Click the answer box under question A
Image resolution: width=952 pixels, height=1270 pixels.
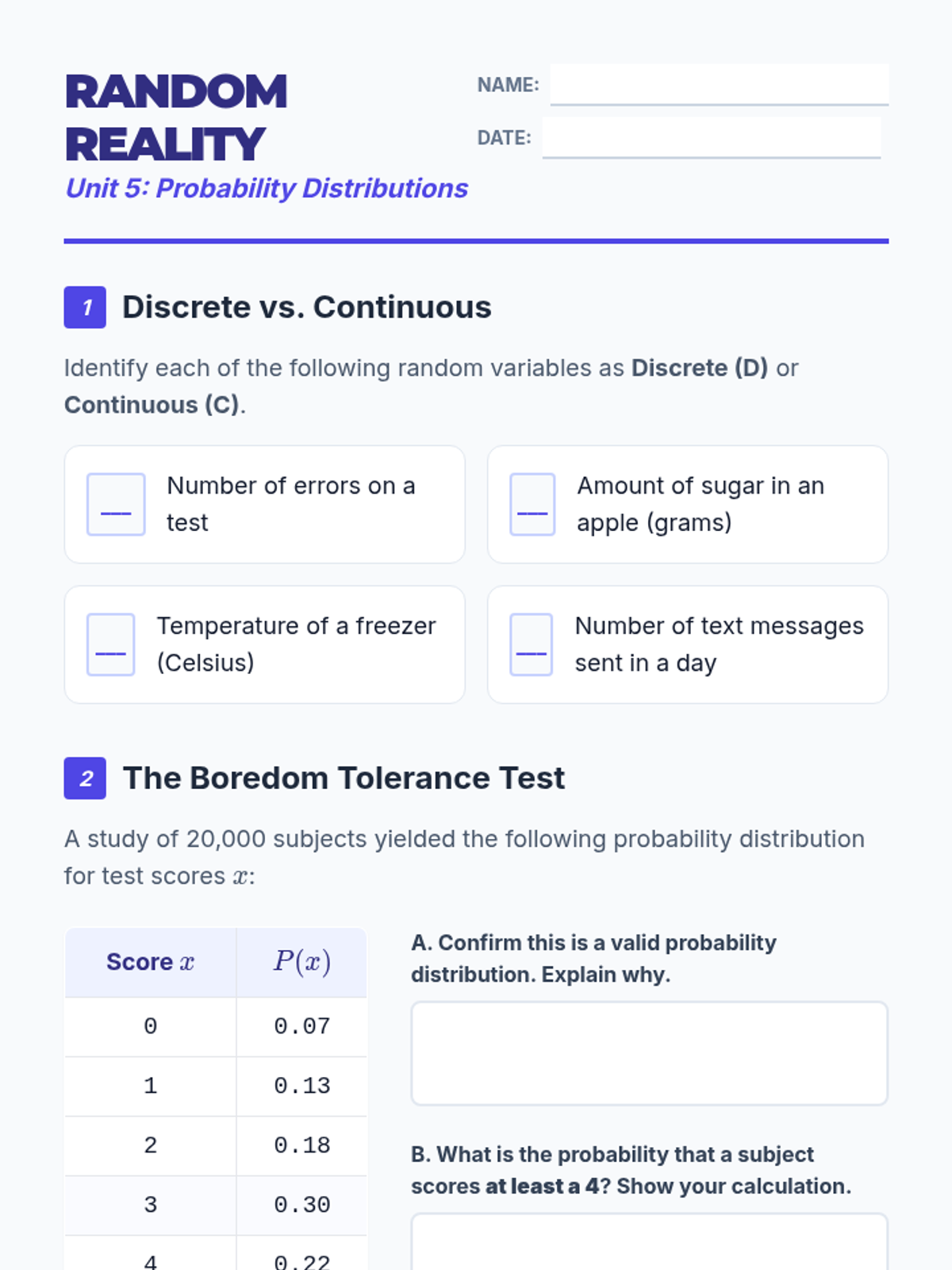649,1053
